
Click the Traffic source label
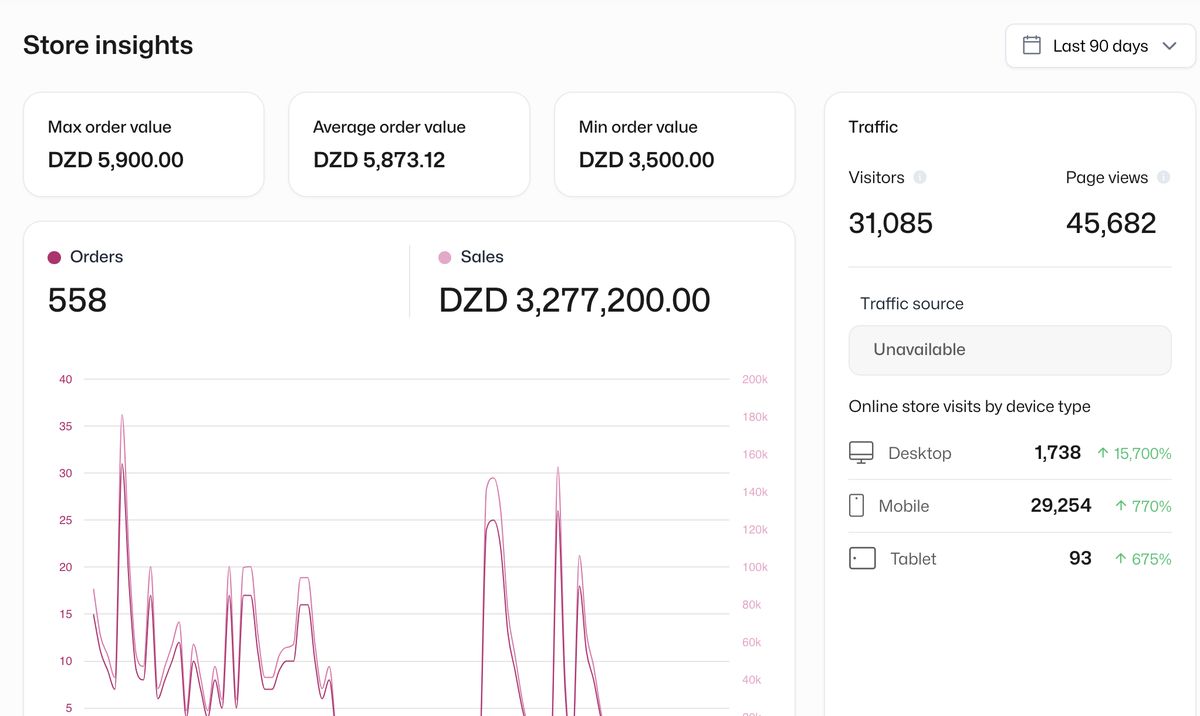tap(912, 304)
